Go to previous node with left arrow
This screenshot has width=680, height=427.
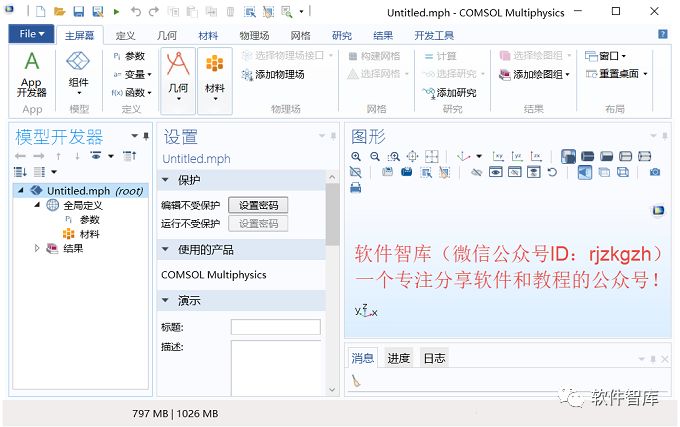click(x=20, y=156)
